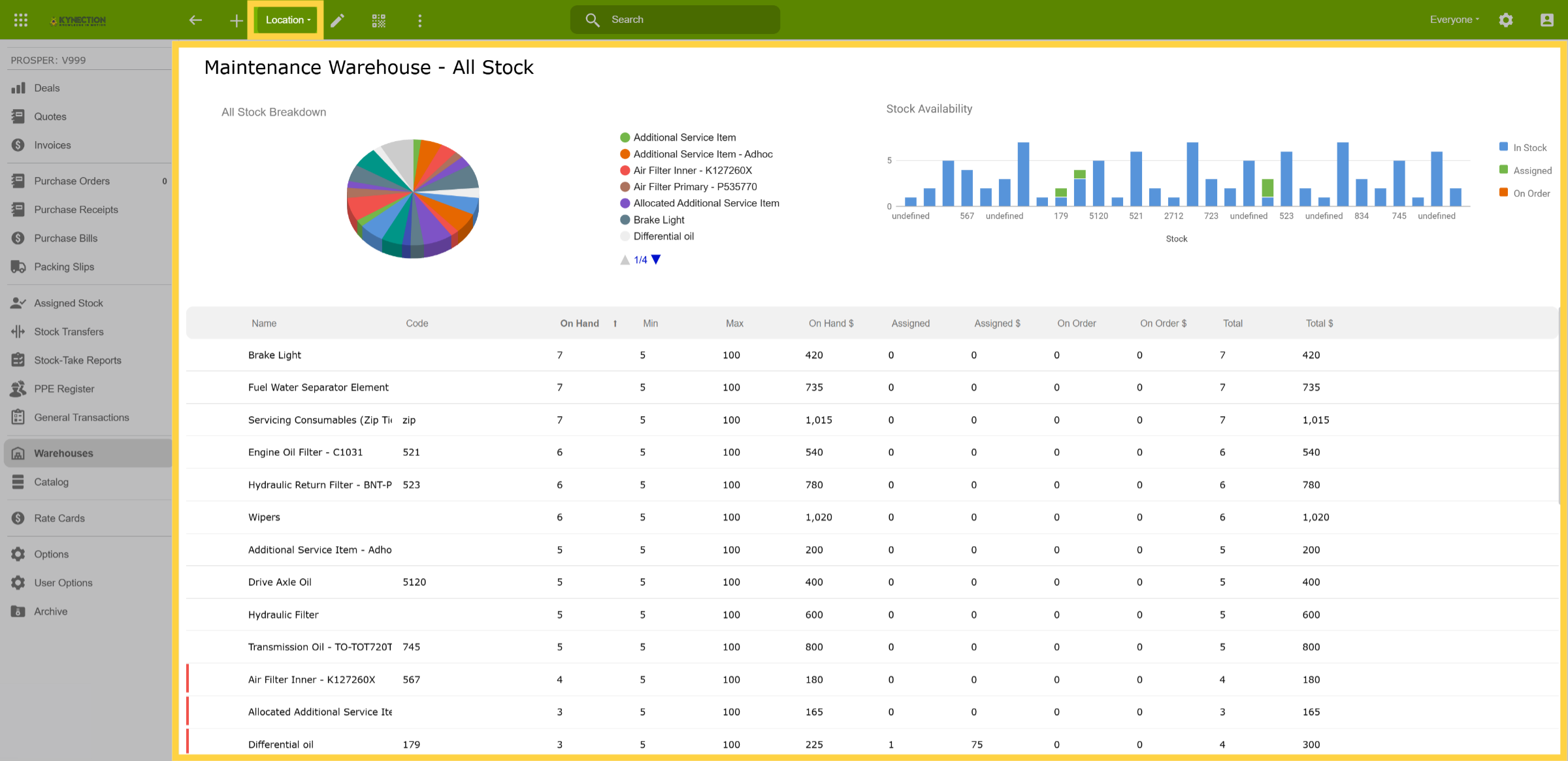Open the settings gear in top bar

click(1506, 20)
